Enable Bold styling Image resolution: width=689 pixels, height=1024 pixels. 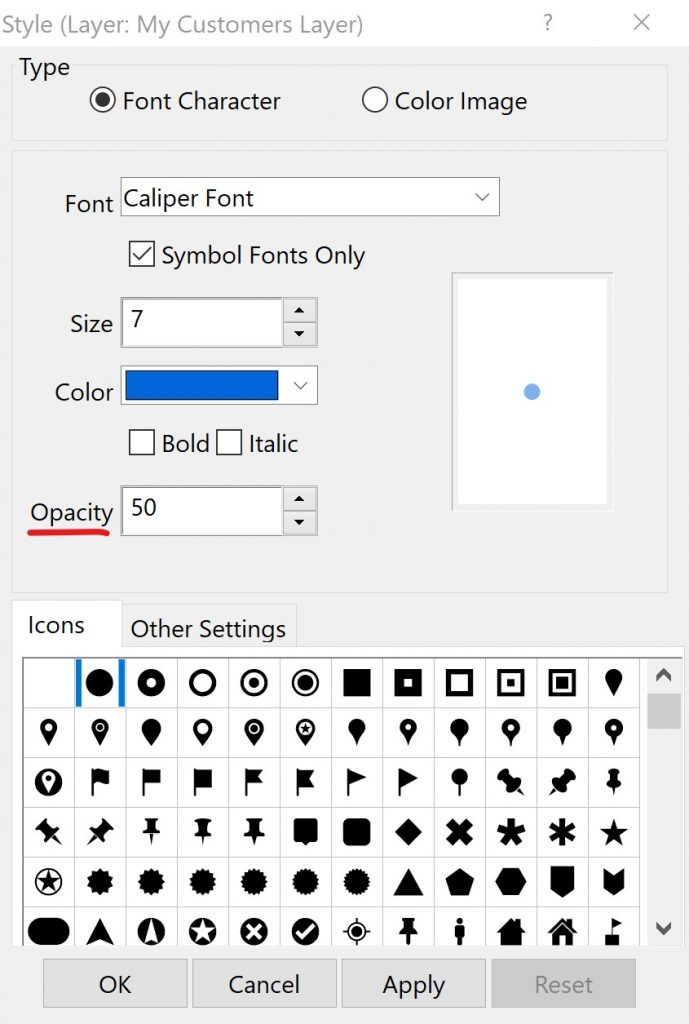coord(142,442)
